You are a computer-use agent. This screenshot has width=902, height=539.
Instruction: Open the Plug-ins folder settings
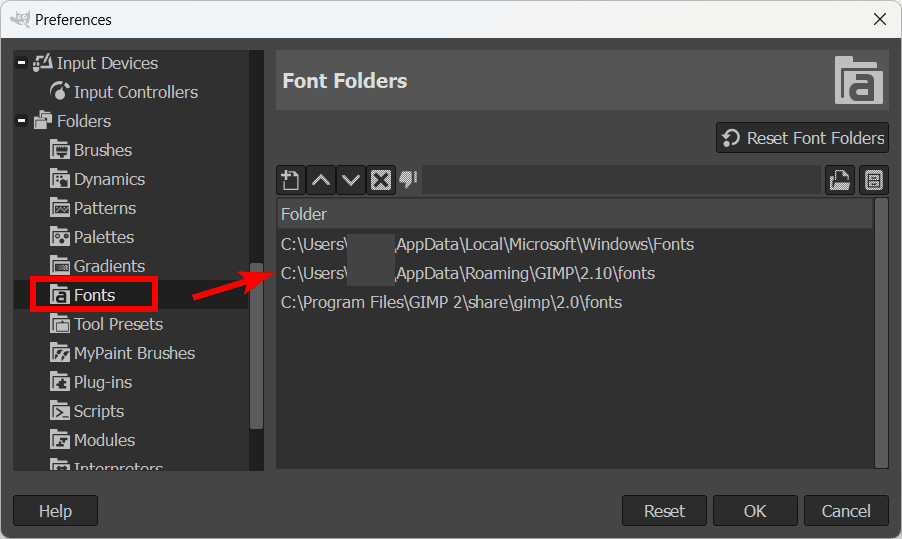coord(102,382)
